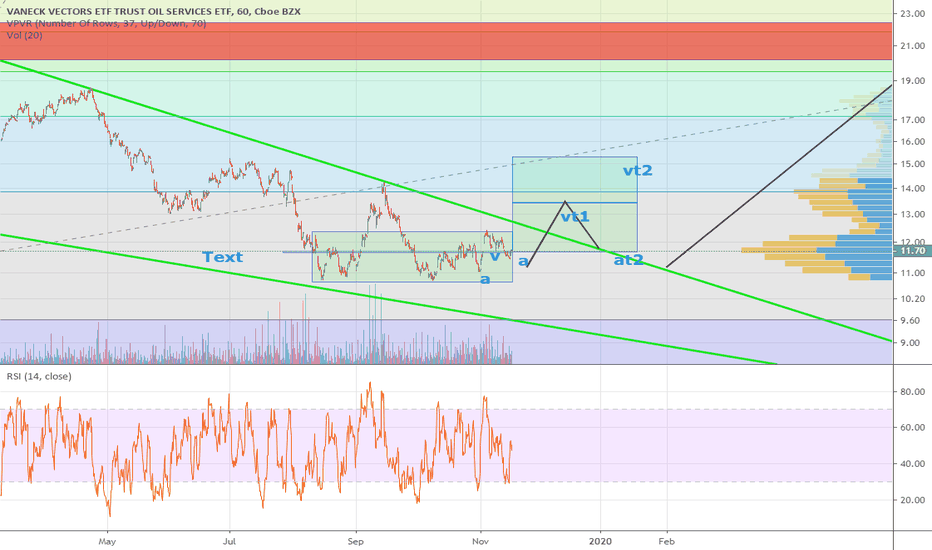Click the '2020' time axis label
932x550 pixels.
pos(600,541)
